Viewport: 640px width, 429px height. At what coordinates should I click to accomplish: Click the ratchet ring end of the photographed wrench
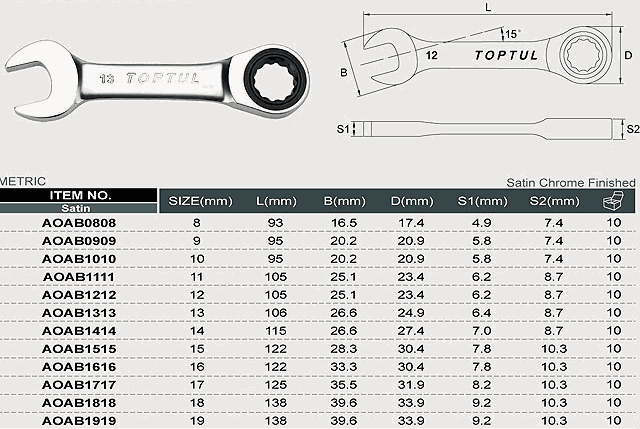click(271, 73)
